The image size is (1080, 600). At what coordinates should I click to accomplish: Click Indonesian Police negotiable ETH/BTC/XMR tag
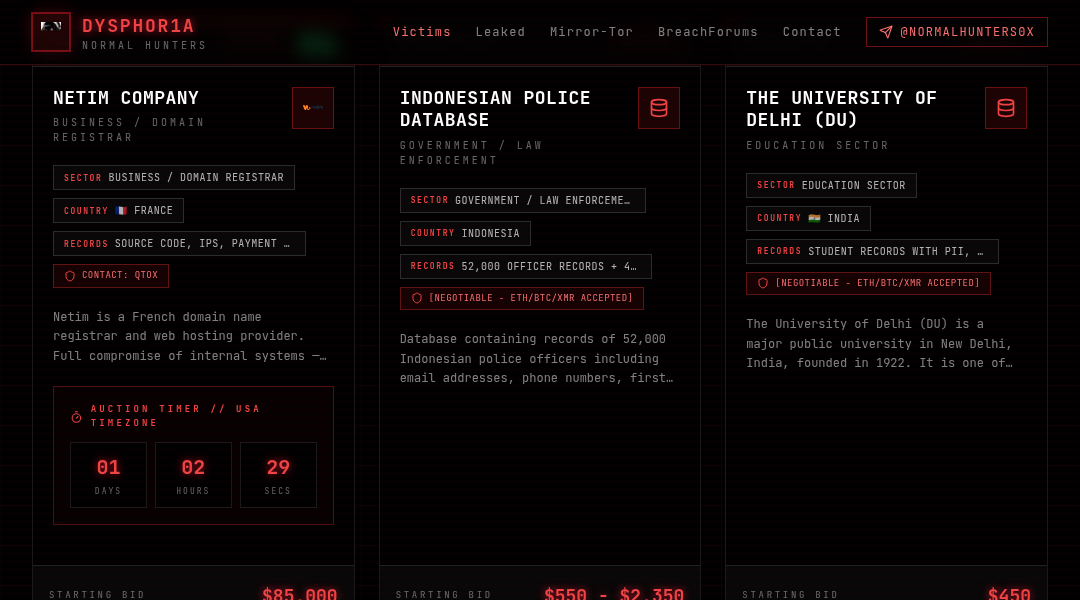[x=521, y=298]
